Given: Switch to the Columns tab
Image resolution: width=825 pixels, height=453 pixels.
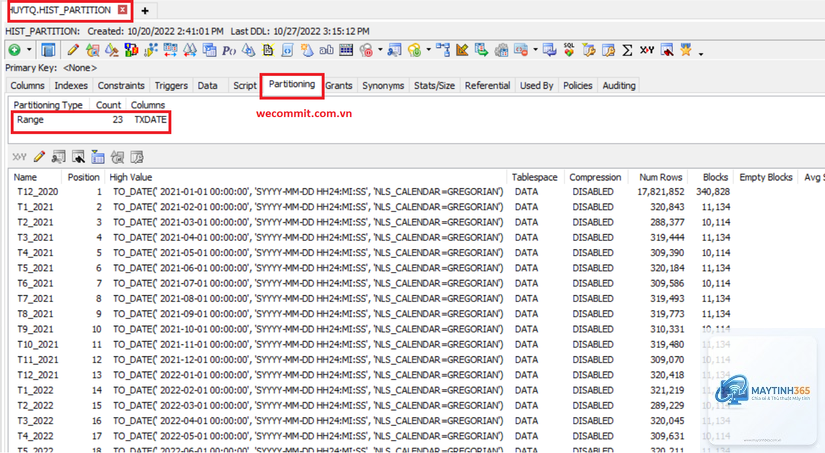Looking at the screenshot, I should coord(27,85).
